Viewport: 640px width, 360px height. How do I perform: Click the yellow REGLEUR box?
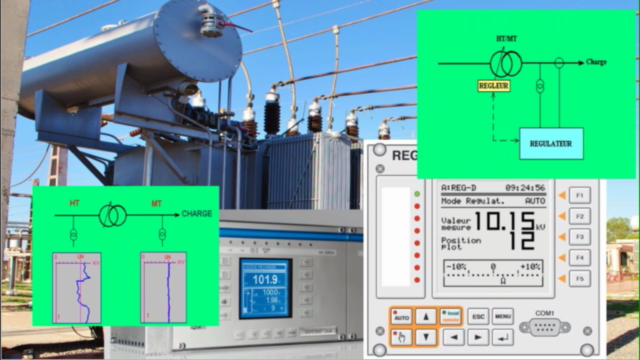click(x=493, y=86)
